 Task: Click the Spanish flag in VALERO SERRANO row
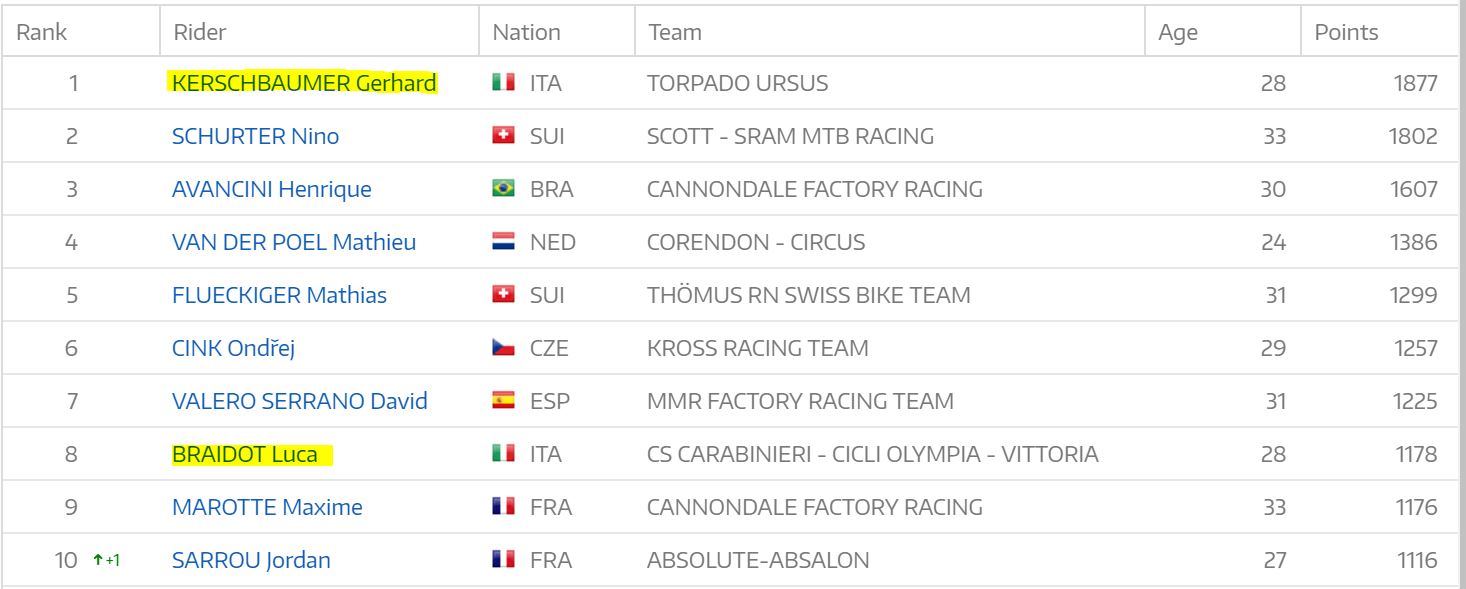(503, 401)
